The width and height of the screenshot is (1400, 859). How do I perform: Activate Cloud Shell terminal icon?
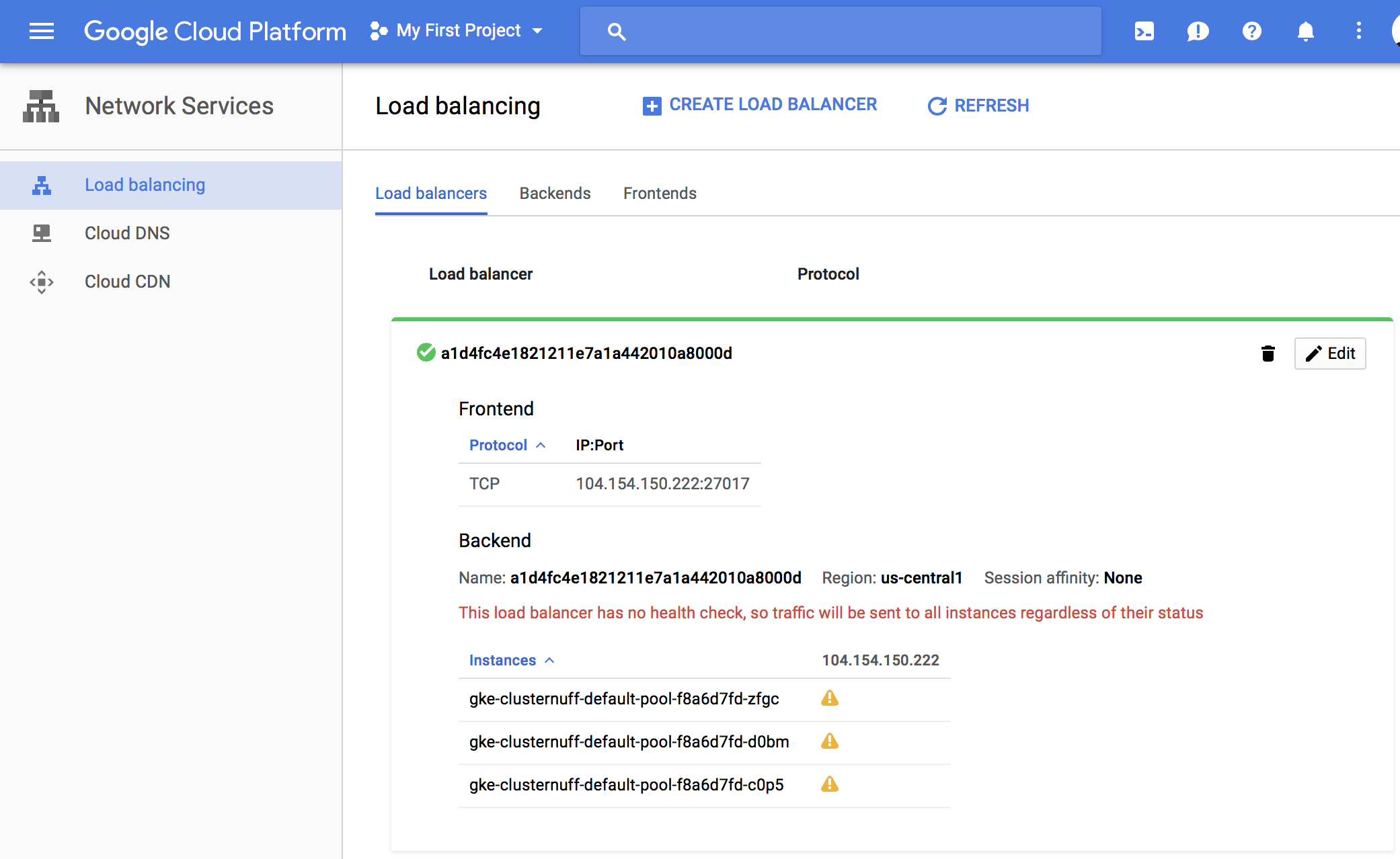1144,31
